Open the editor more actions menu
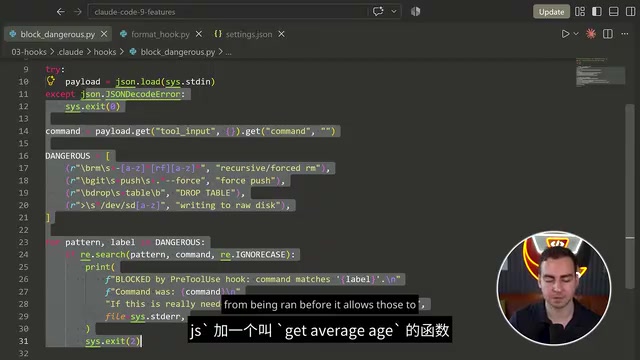Screen dimensions: 640x360 click(625, 34)
